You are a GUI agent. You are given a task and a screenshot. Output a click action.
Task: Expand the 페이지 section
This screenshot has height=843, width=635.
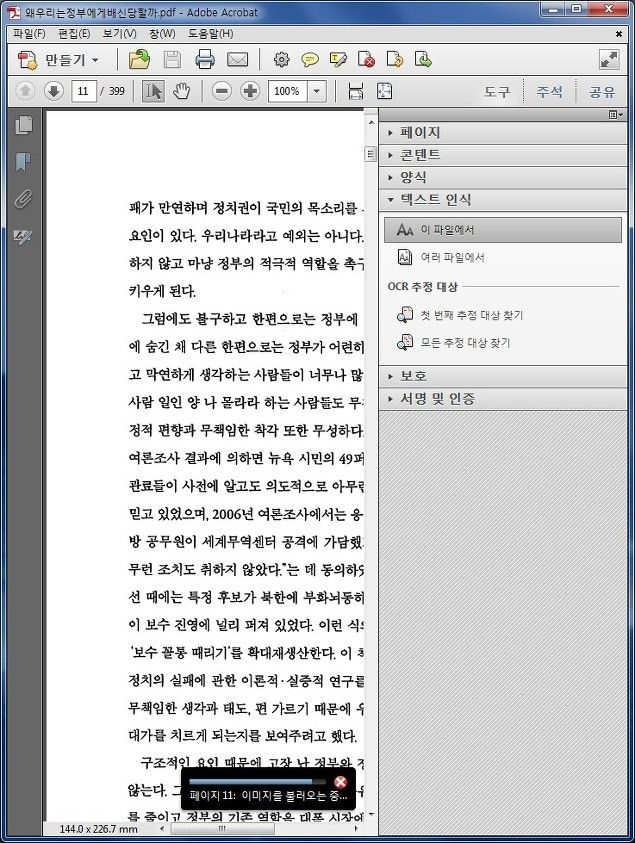(x=503, y=132)
